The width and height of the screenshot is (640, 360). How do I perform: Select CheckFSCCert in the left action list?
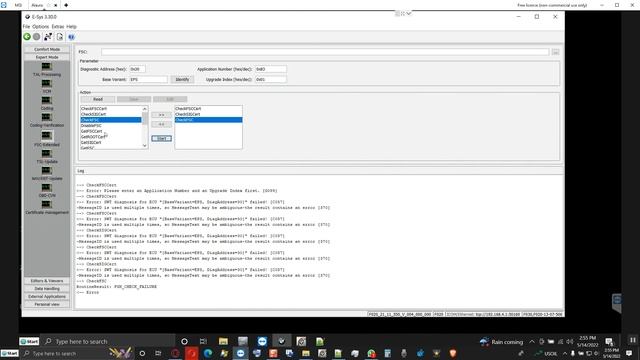(x=111, y=109)
